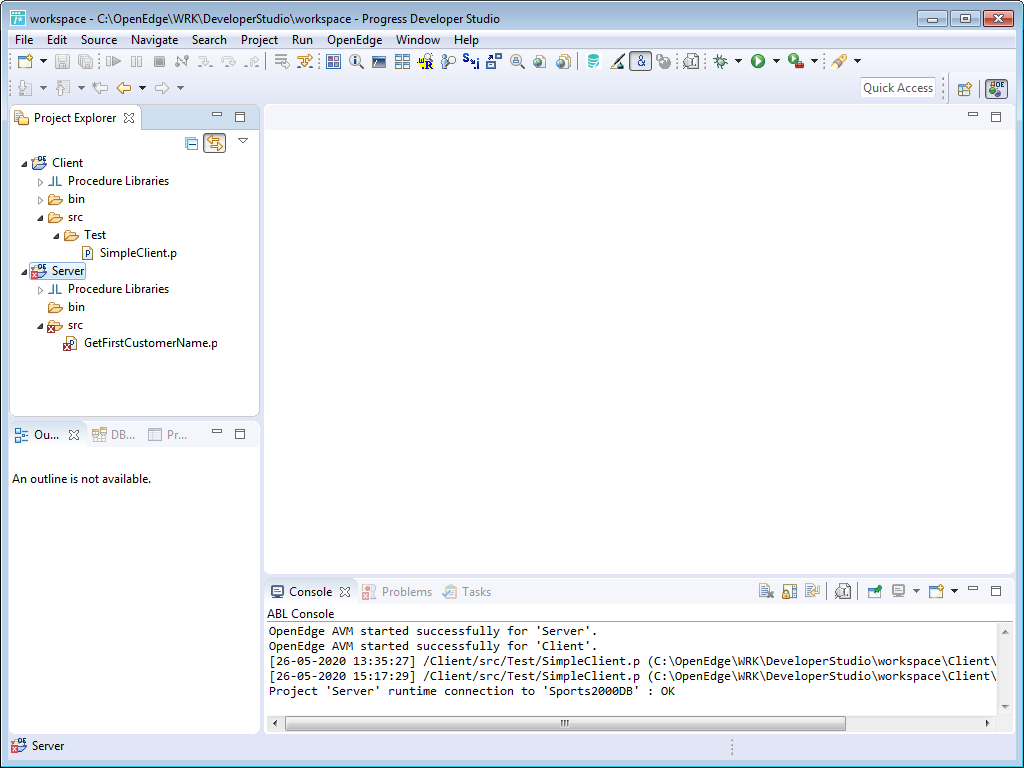Screen dimensions: 1024x768
Task: Collapse the Client project node
Action: point(24,163)
